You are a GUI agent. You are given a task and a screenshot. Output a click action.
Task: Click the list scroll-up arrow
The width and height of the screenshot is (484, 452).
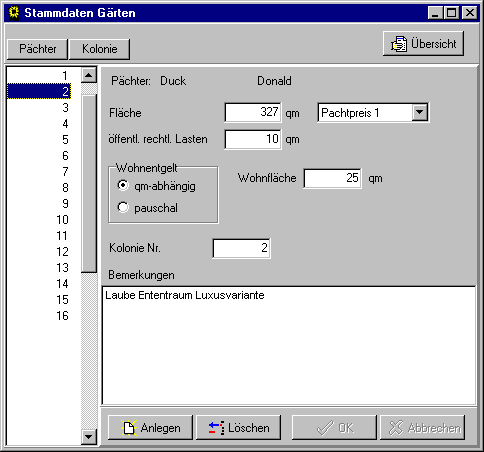click(89, 75)
